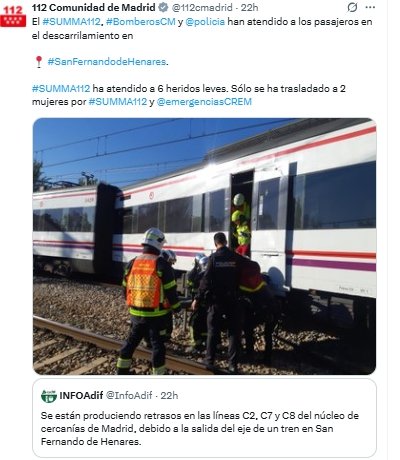
Task: Open the #BomberosCM hashtag
Action: click(x=141, y=22)
